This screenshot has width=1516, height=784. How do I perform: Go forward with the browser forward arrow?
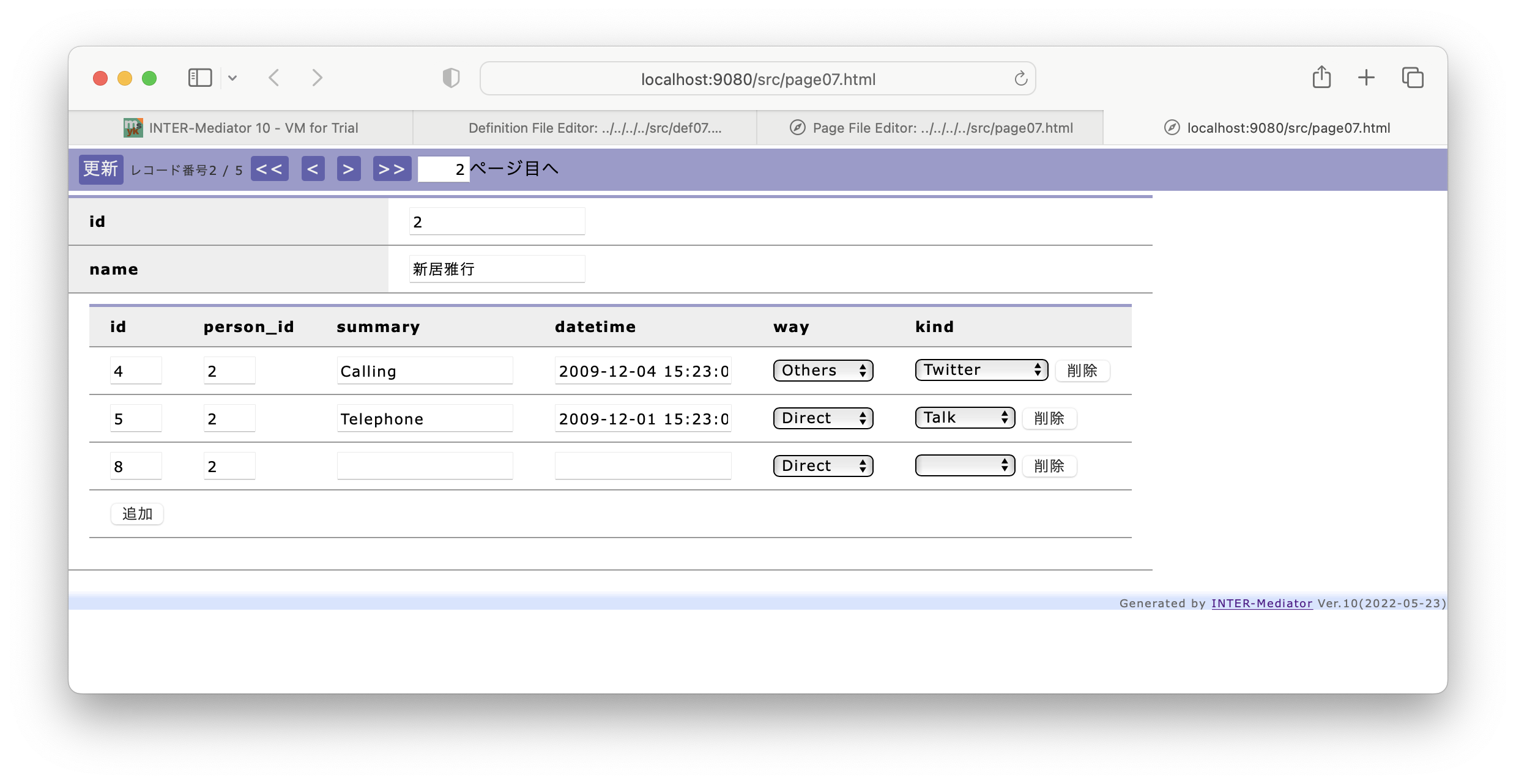317,78
